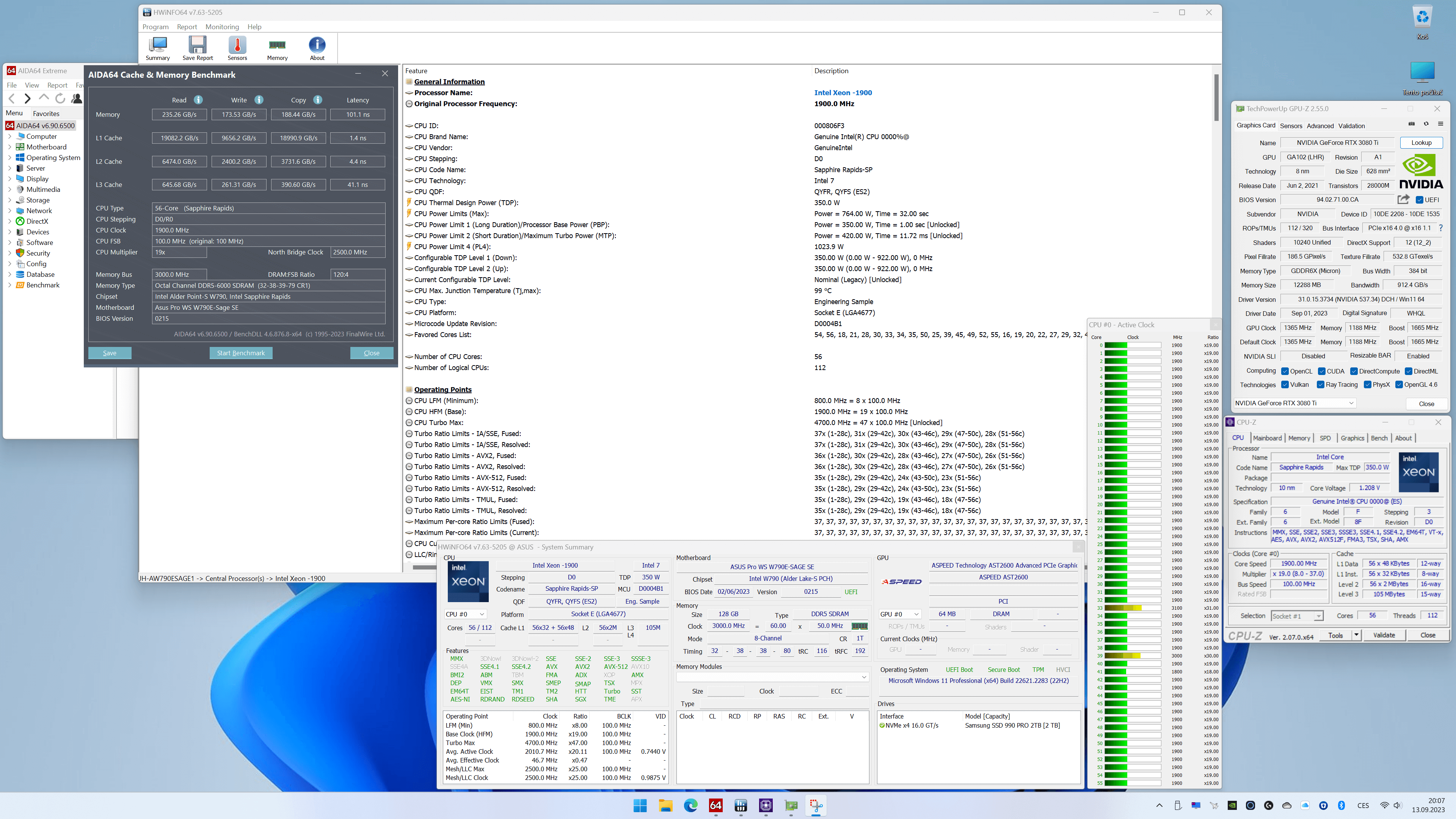Open GPU-Z hamburger menu icon

pyautogui.click(x=1440, y=124)
